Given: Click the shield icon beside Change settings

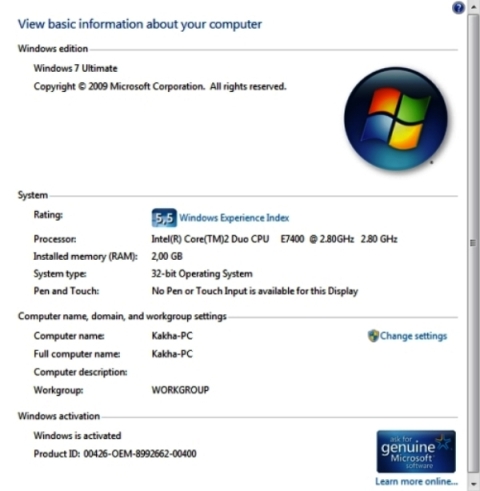Looking at the screenshot, I should (x=373, y=336).
